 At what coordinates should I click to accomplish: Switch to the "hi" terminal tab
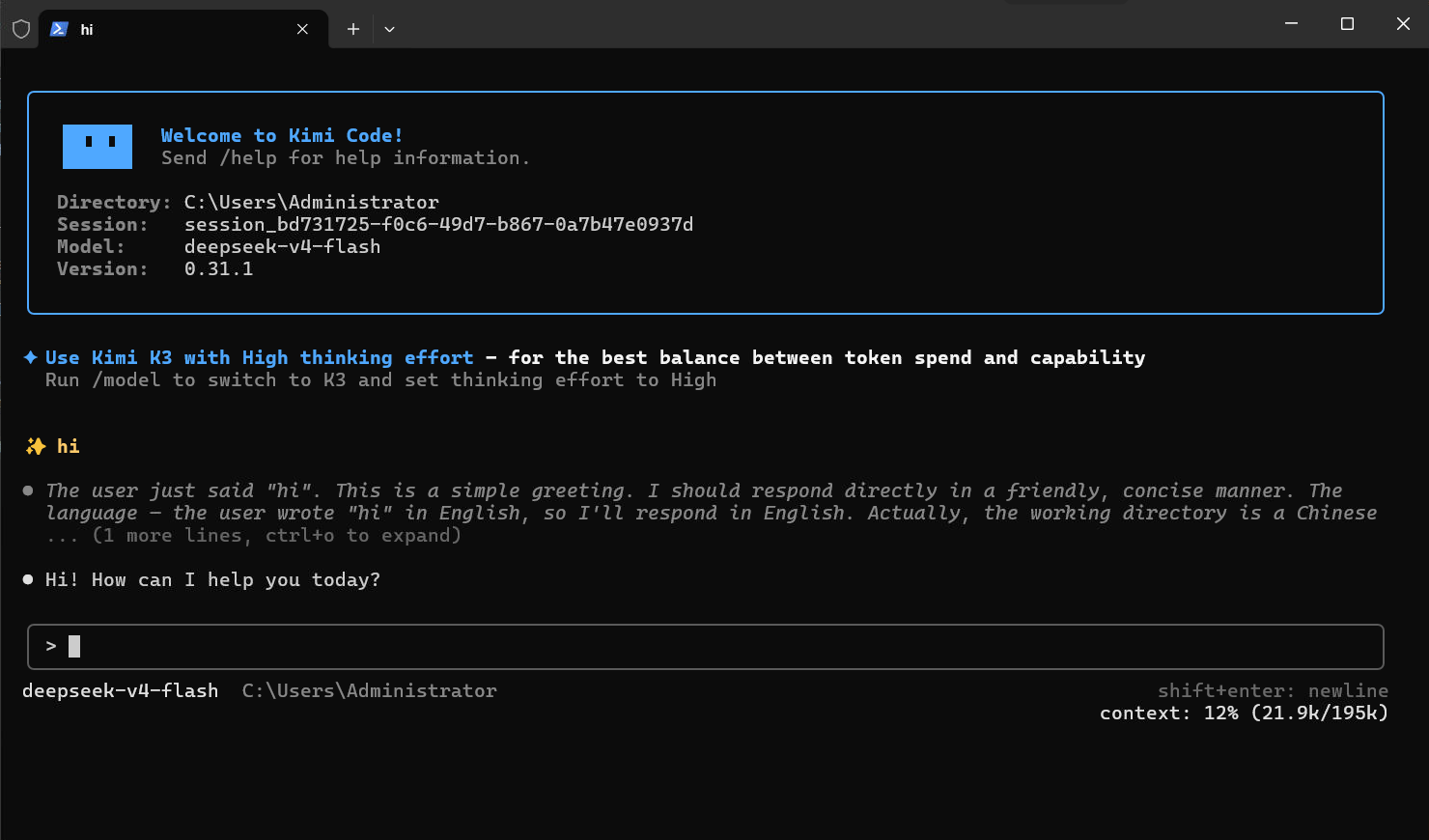click(x=183, y=29)
